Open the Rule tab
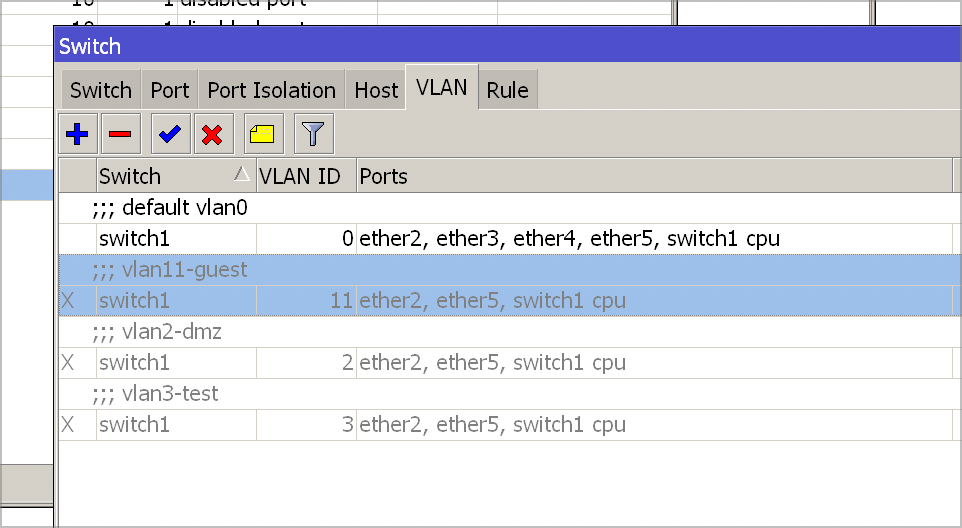Viewport: 962px width, 528px height. pyautogui.click(x=507, y=90)
